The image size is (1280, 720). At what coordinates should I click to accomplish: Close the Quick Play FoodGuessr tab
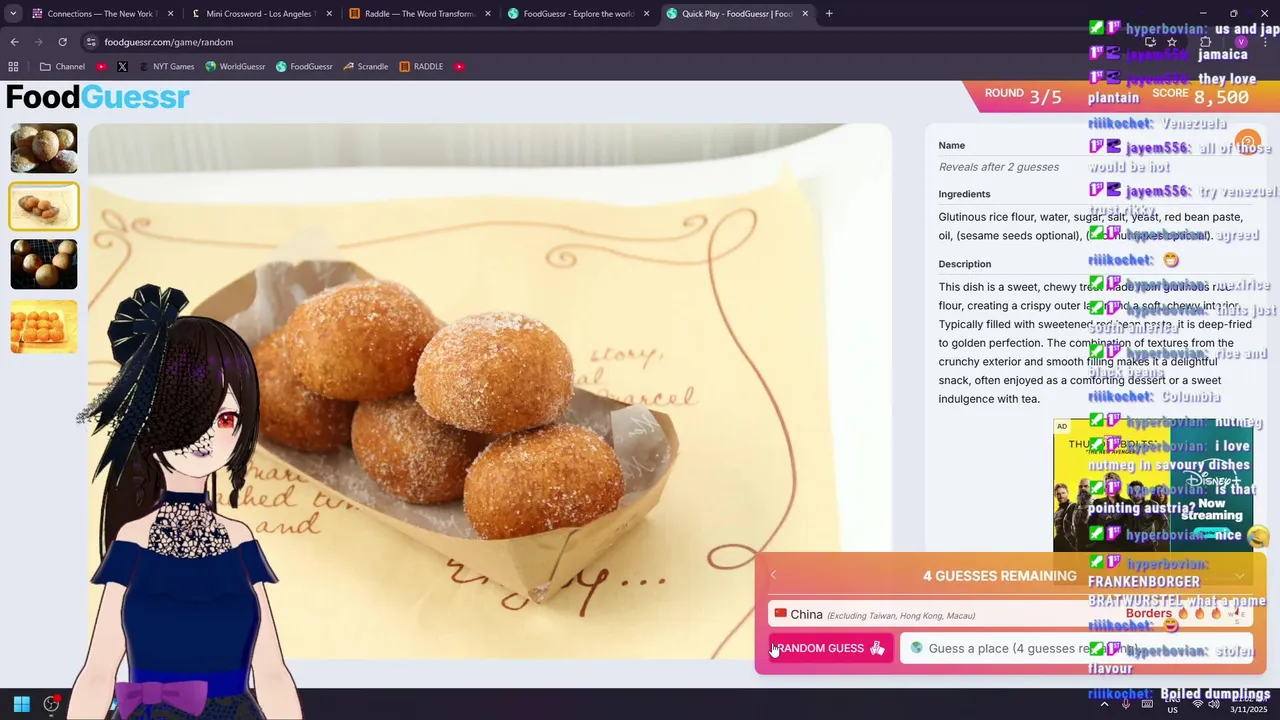[804, 14]
